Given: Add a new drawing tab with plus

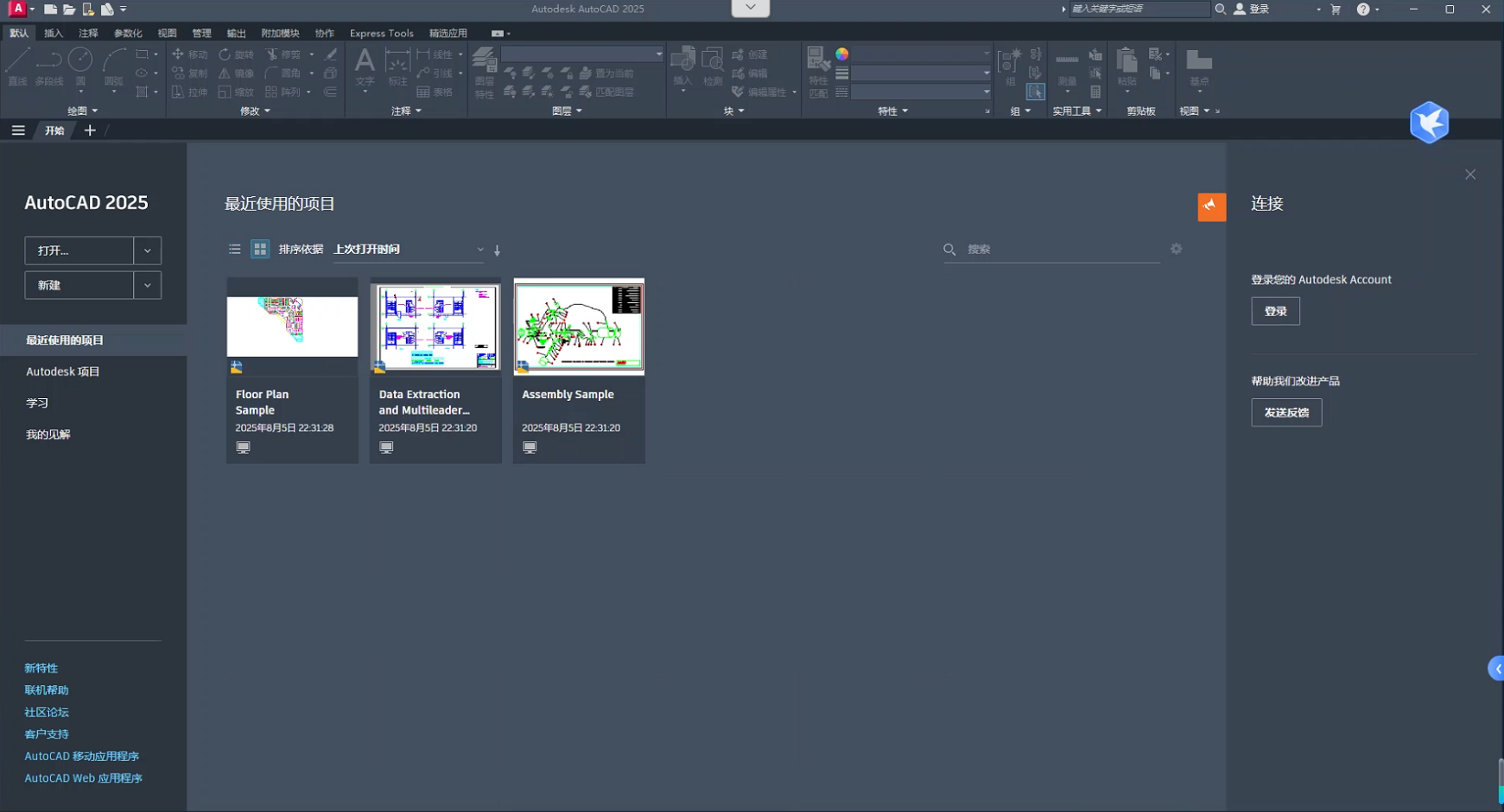Looking at the screenshot, I should 90,130.
